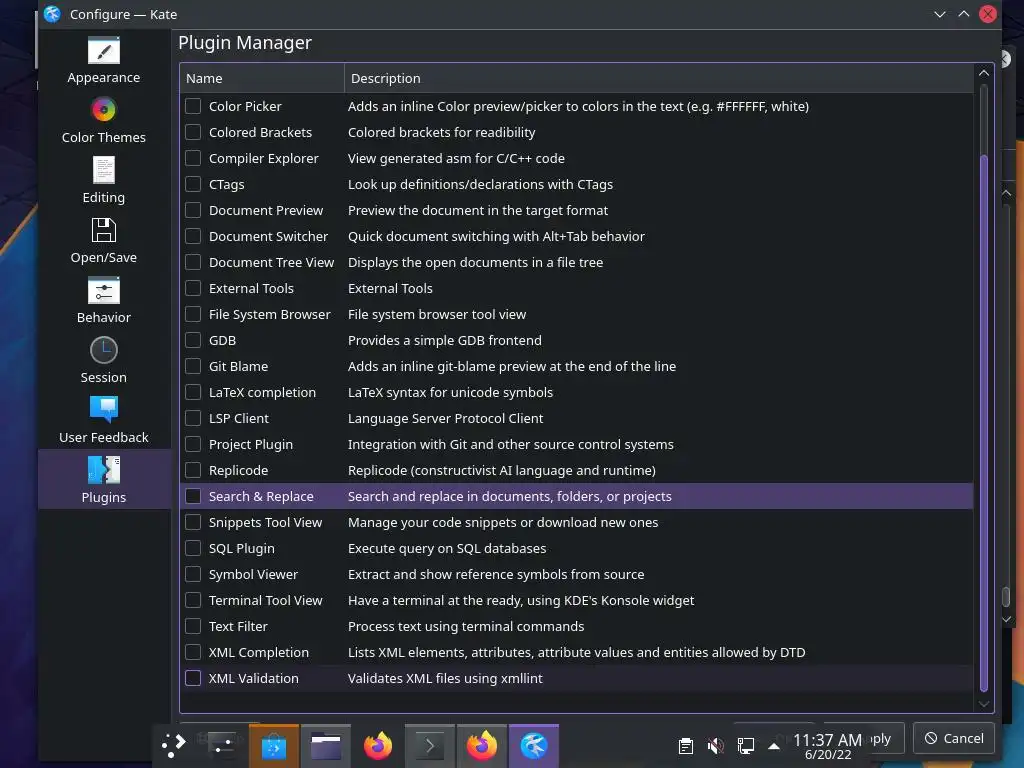This screenshot has width=1024, height=768.
Task: Launch Firefox pinned next to file manager
Action: click(x=377, y=745)
